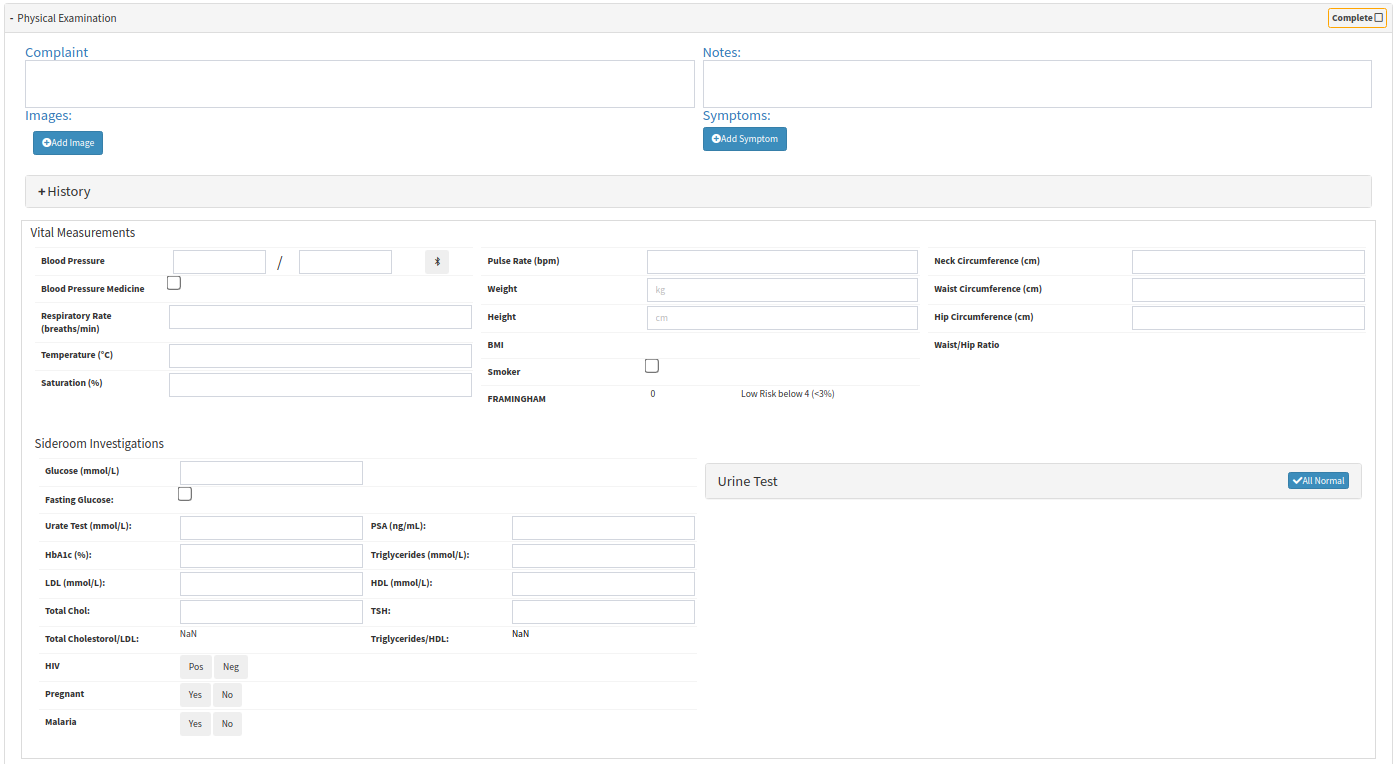Click the Glucose (mmol/L) input field

point(271,473)
